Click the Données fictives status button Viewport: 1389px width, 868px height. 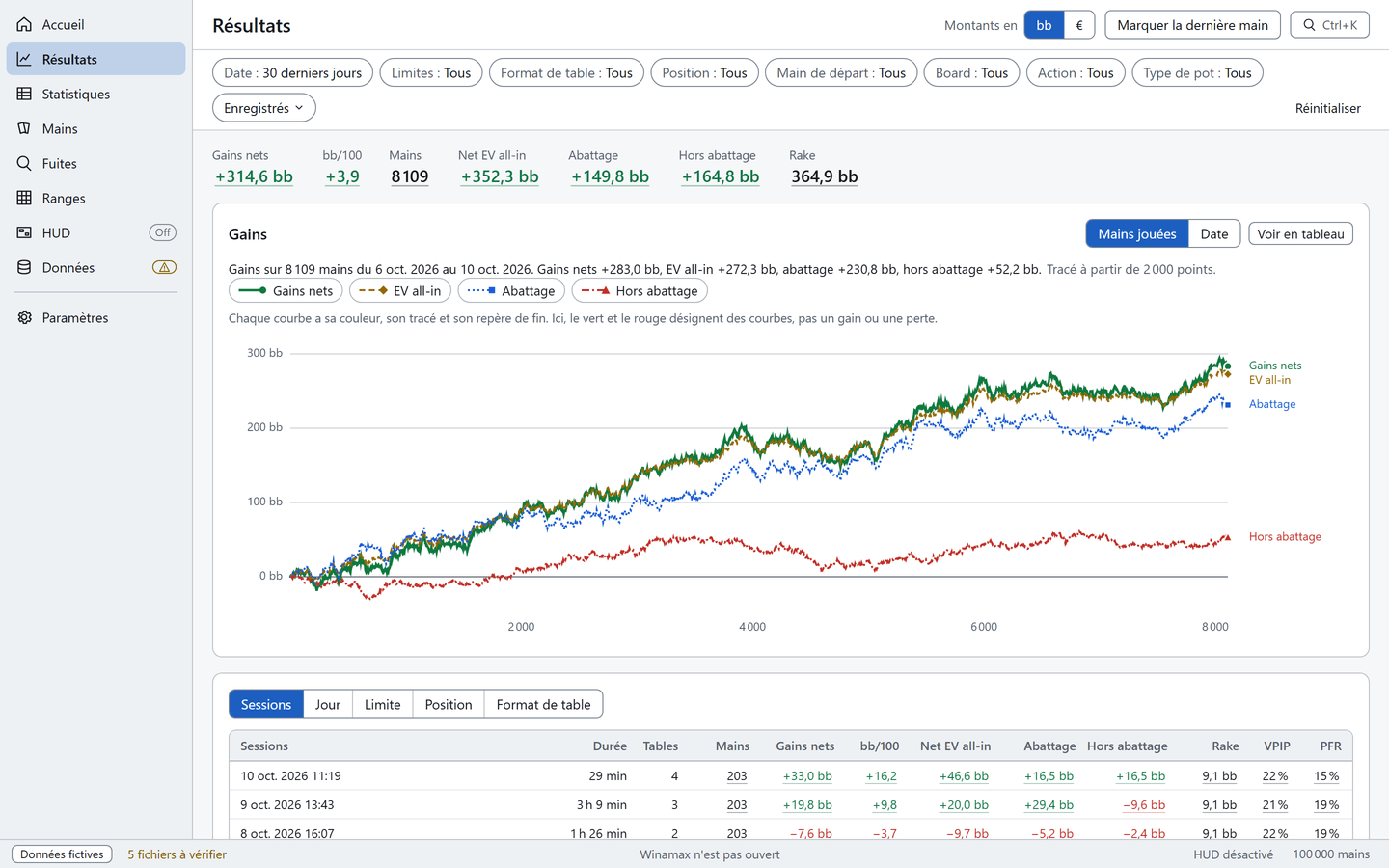pyautogui.click(x=62, y=854)
